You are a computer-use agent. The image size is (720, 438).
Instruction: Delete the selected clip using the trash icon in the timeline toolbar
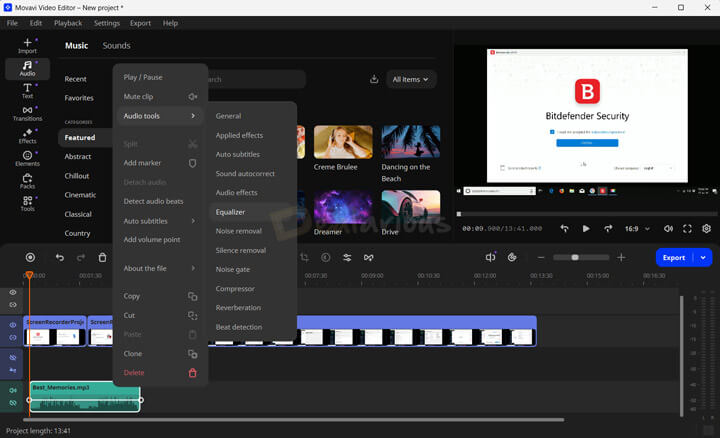102,258
